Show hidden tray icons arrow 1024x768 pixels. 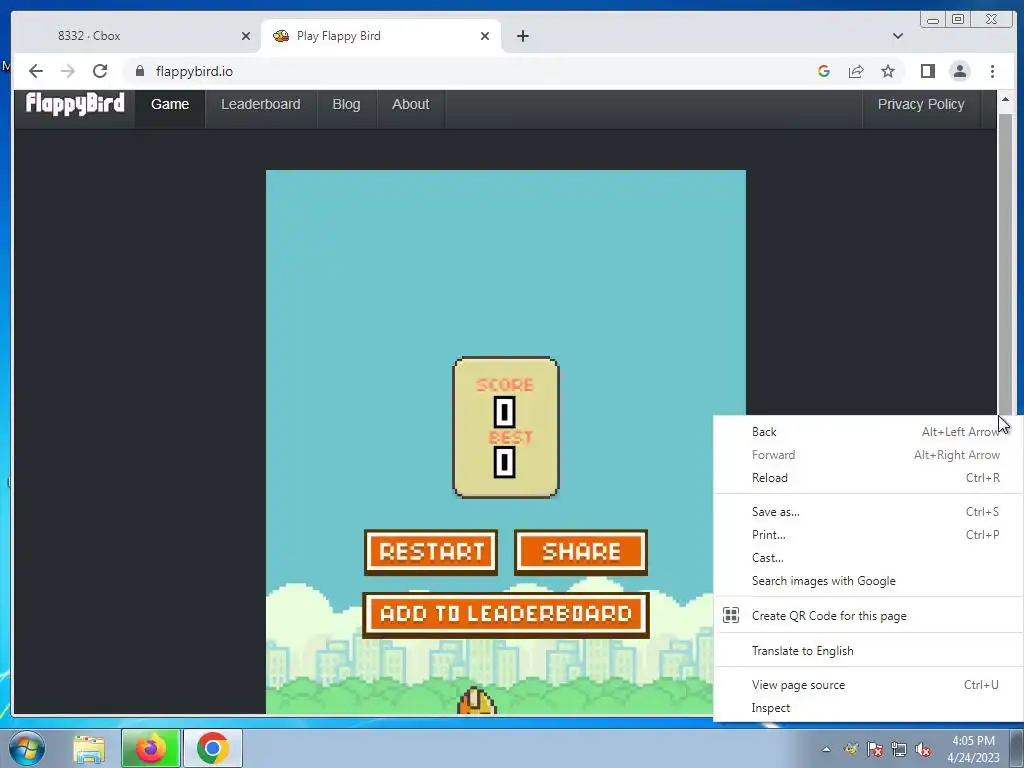coord(826,749)
